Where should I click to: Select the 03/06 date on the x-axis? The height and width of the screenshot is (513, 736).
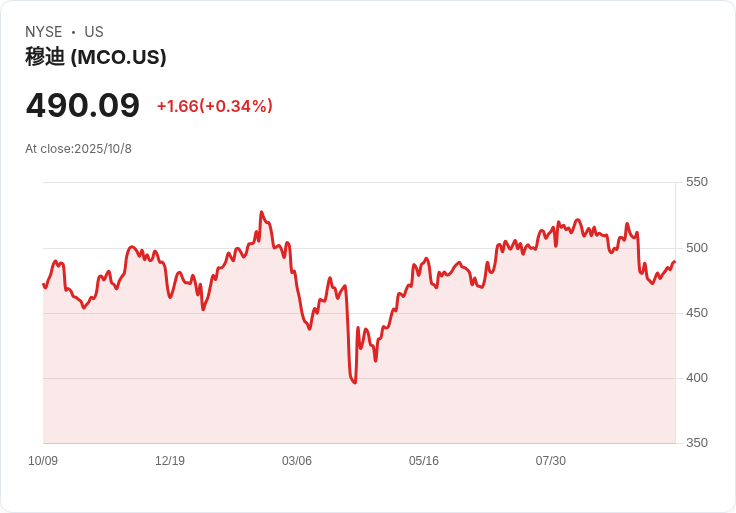pos(297,460)
